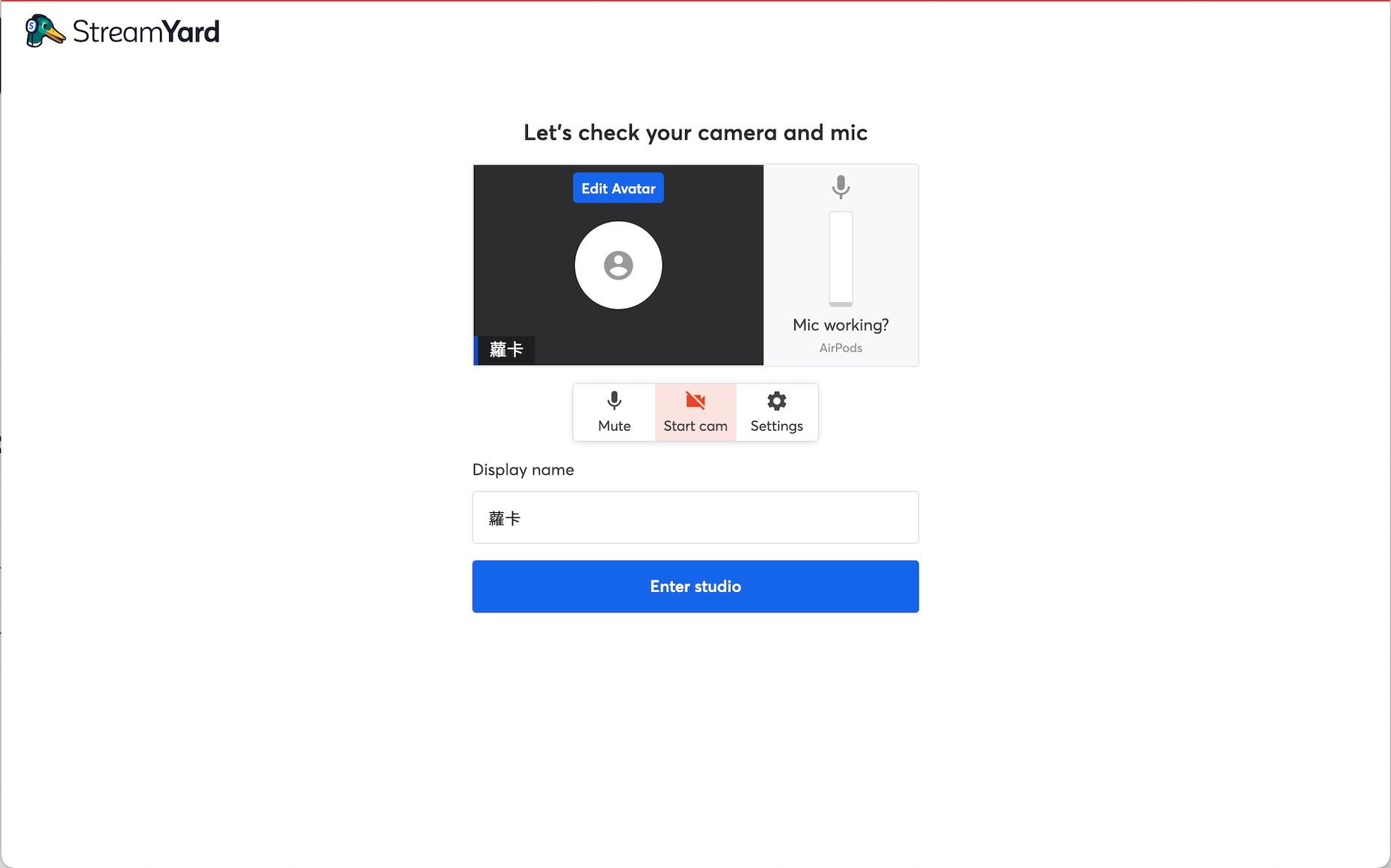
Task: Click the default avatar profile circle
Action: [x=618, y=265]
